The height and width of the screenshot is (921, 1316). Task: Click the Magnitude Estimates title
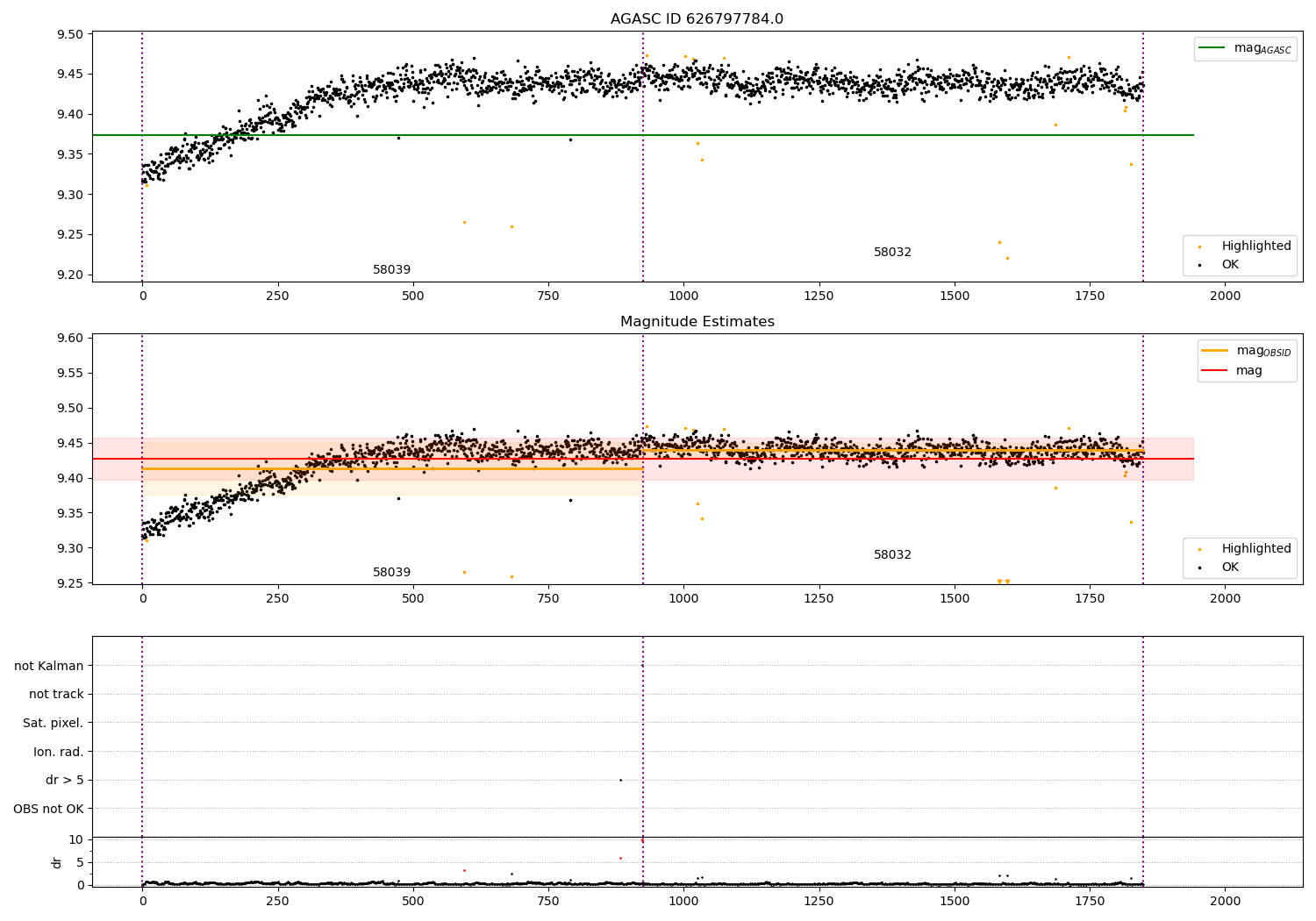[x=697, y=322]
